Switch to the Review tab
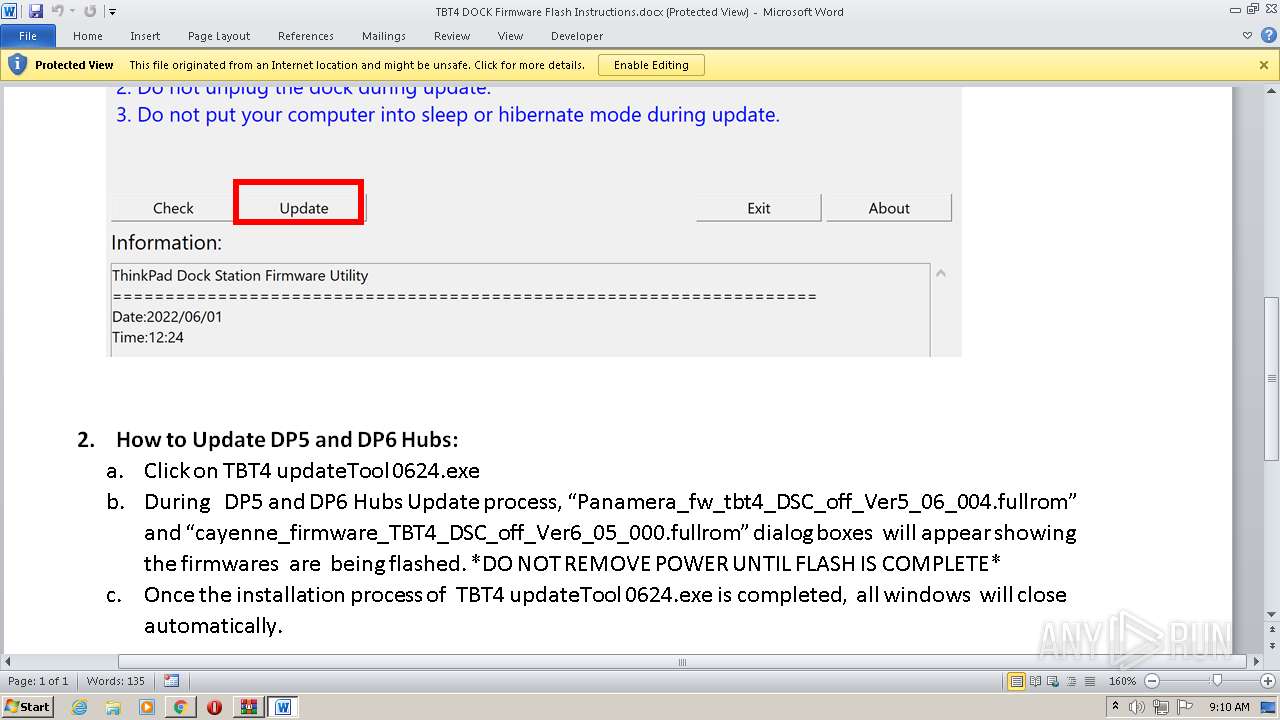 (452, 36)
